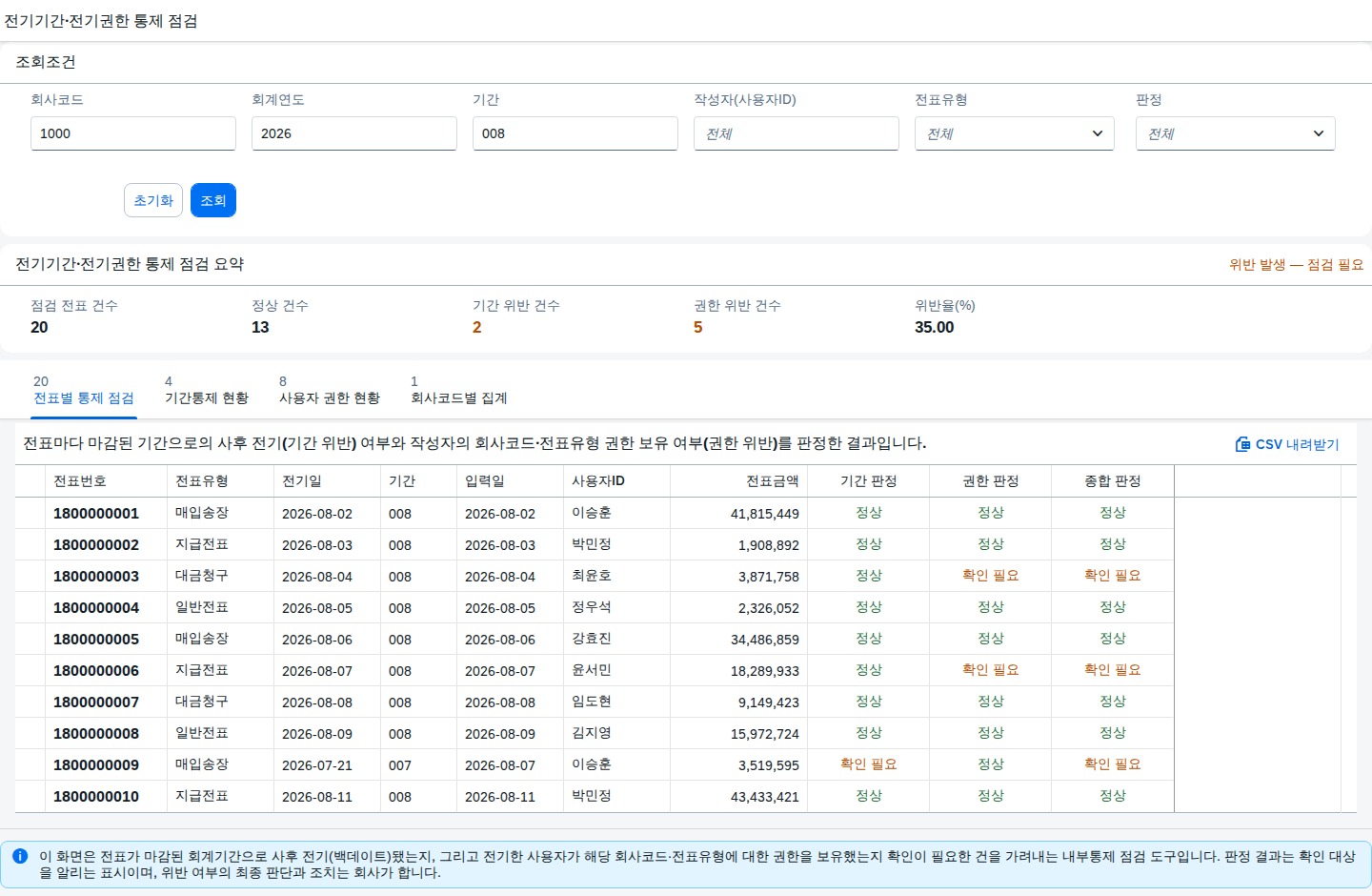Screen dimensions: 1372x896
Task: Click the 정상 건수 value 13
Action: [x=260, y=327]
